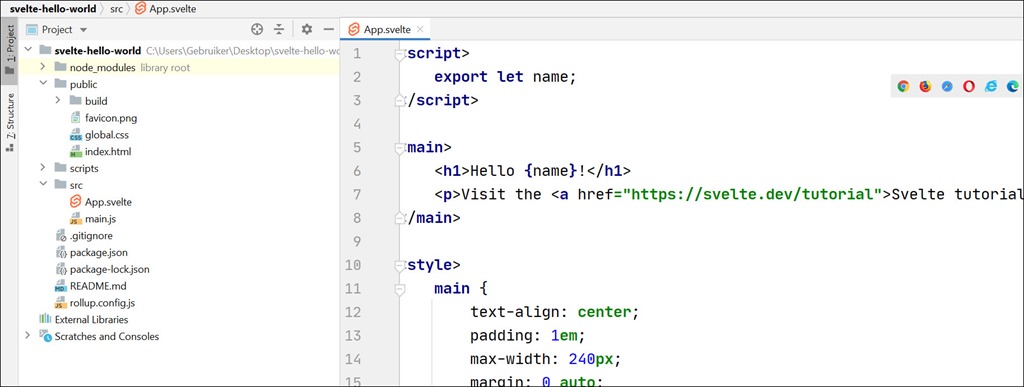The image size is (1024, 387).
Task: Click the h1 'Hello {name}!' code line
Action: pos(532,171)
